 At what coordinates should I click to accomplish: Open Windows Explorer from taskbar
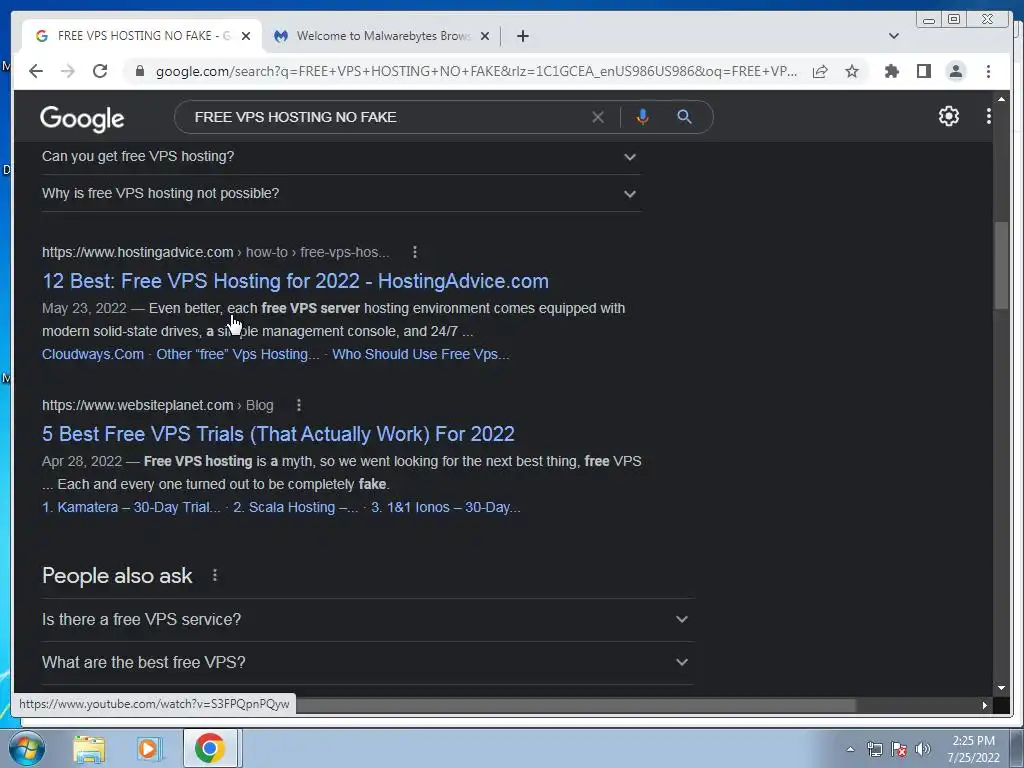click(x=89, y=749)
